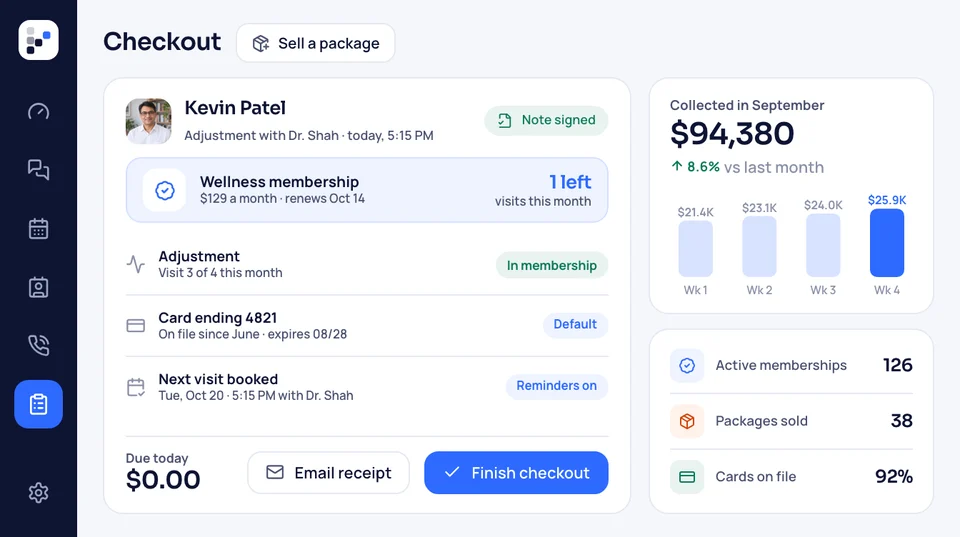Click the green up arrow beside 8.6%
This screenshot has width=960, height=537.
click(x=677, y=166)
